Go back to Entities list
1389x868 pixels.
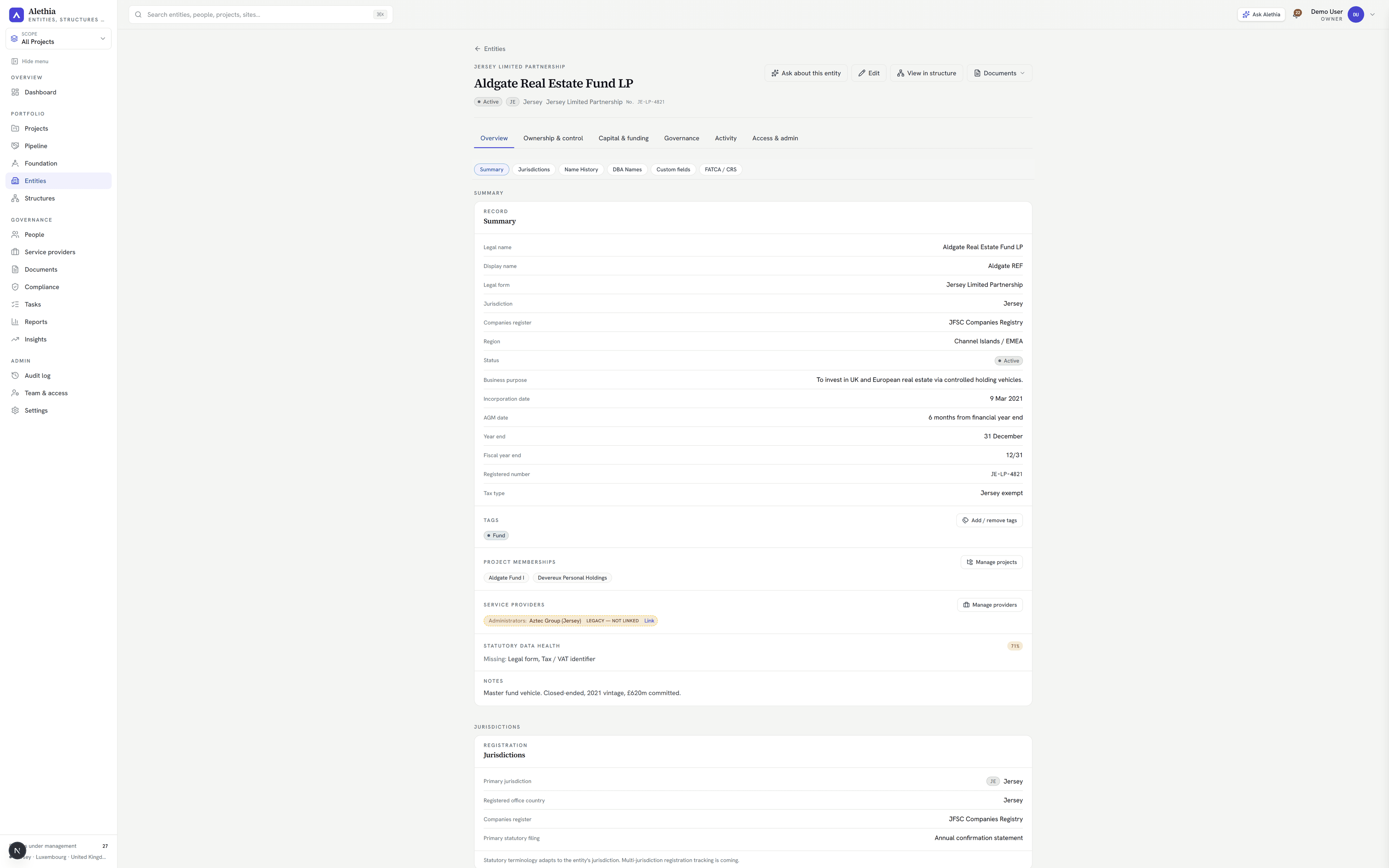[x=490, y=49]
